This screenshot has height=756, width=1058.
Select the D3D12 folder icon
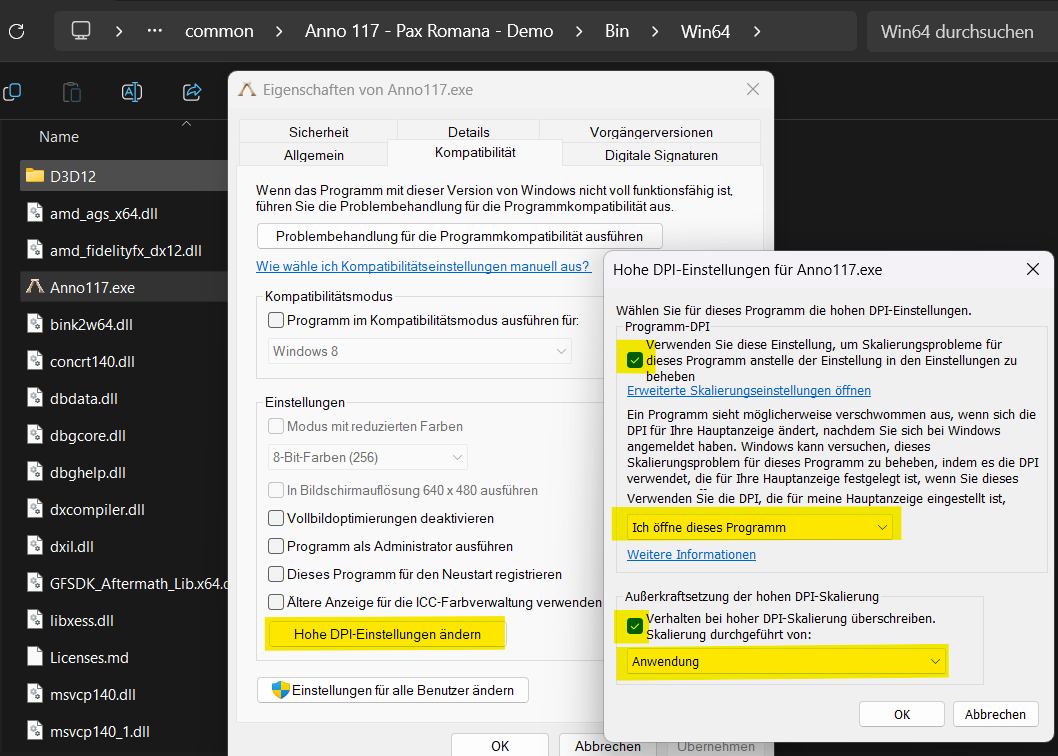tap(34, 176)
